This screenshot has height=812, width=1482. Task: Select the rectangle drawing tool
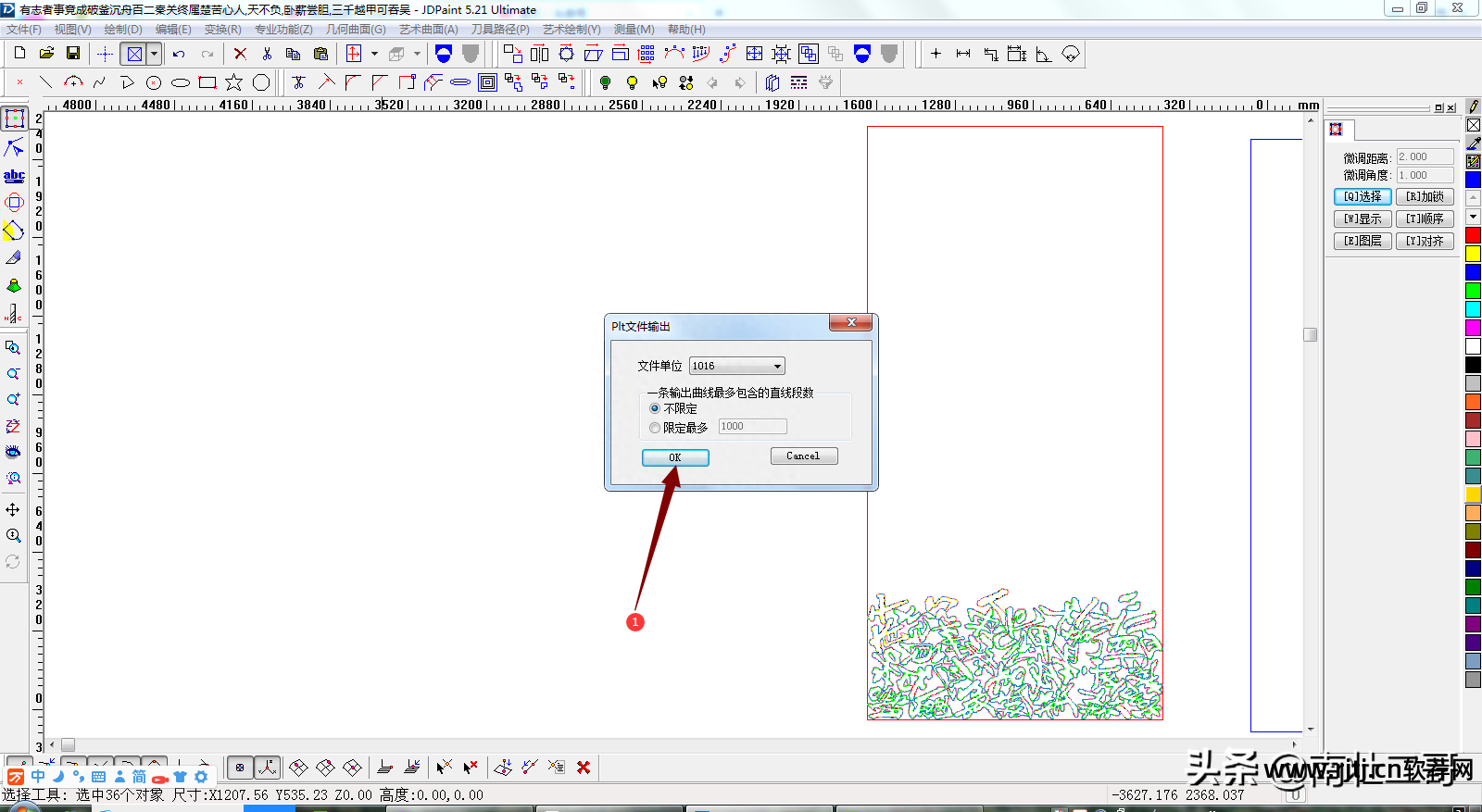tap(207, 82)
